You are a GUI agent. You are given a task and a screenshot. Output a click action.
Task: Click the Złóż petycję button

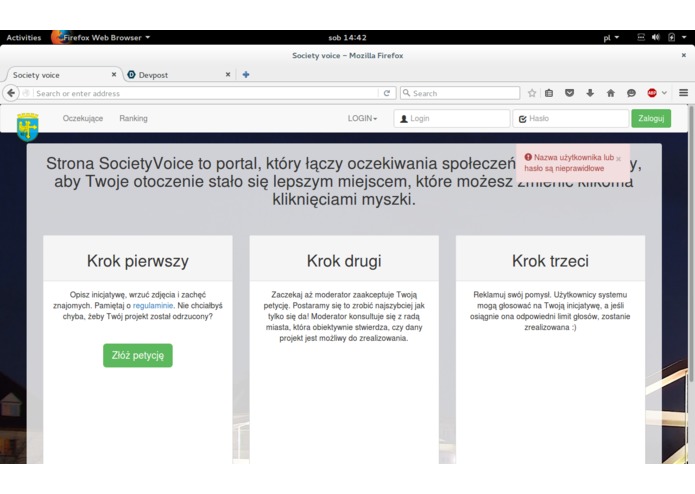(138, 355)
